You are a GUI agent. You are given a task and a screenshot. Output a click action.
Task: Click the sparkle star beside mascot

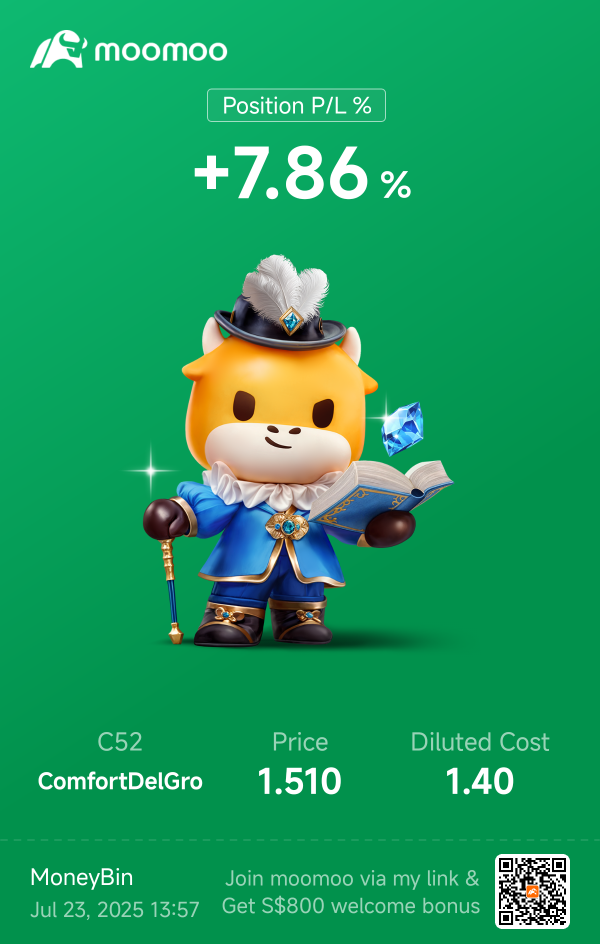[151, 470]
